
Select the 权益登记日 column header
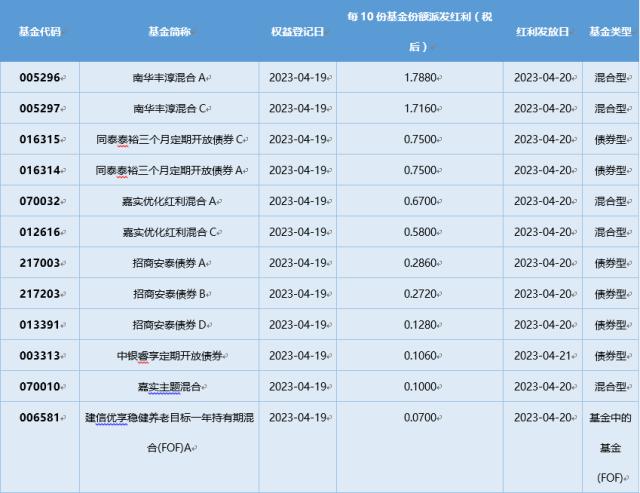click(297, 31)
